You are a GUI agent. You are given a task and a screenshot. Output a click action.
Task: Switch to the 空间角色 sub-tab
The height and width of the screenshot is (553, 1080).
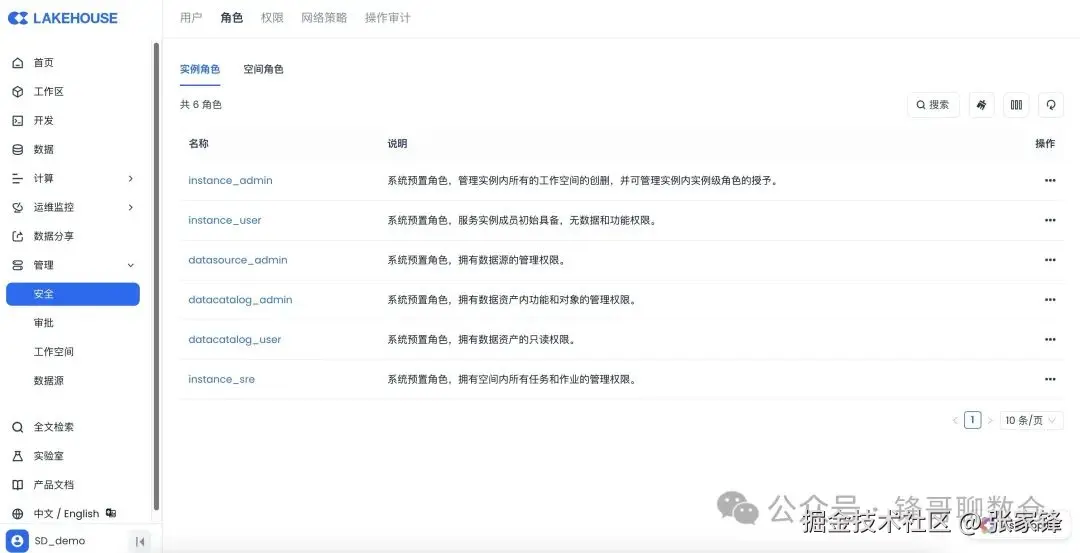pos(263,69)
